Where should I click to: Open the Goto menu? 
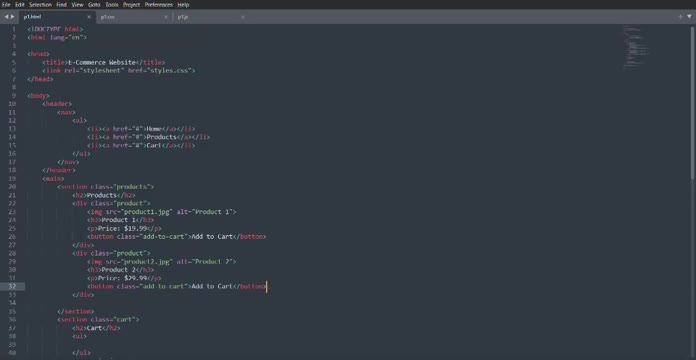click(x=94, y=5)
